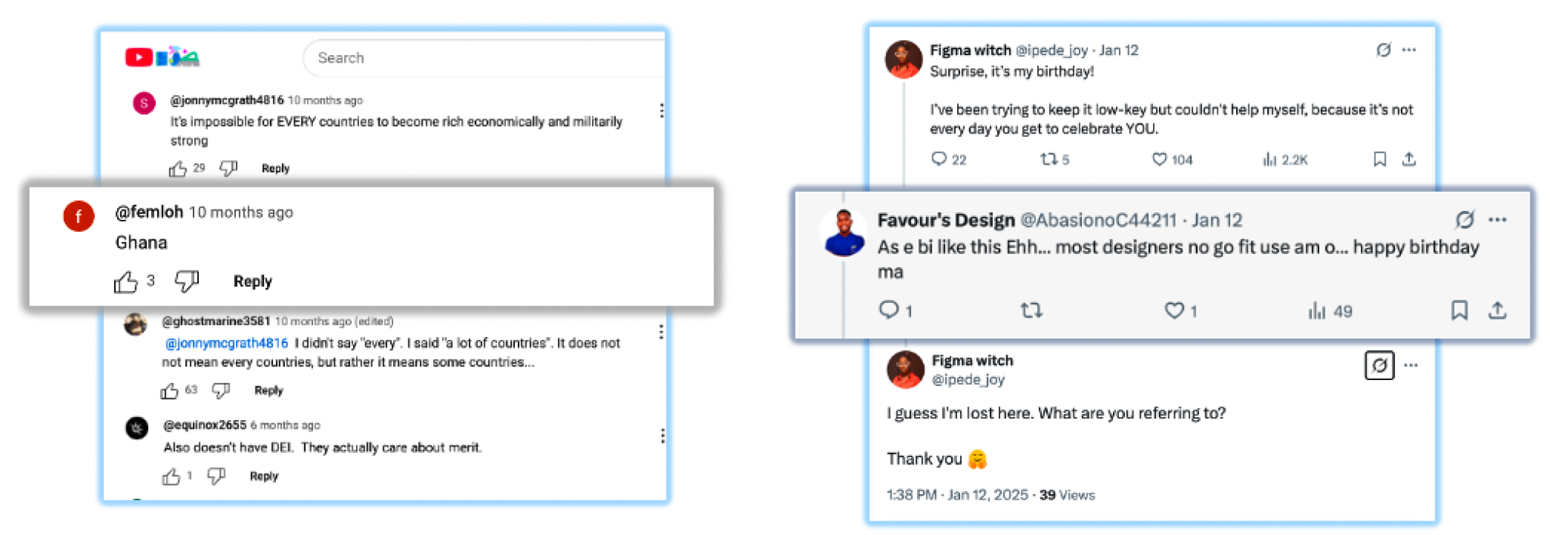1568x535 pixels.
Task: Reply to @equinox2655's comment
Action: tap(264, 476)
